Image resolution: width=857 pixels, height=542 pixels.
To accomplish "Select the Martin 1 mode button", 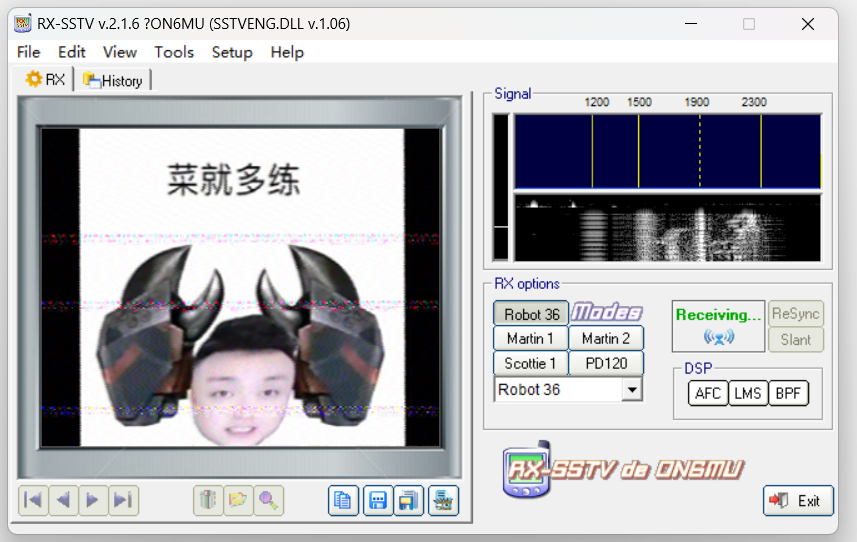I will tap(530, 338).
